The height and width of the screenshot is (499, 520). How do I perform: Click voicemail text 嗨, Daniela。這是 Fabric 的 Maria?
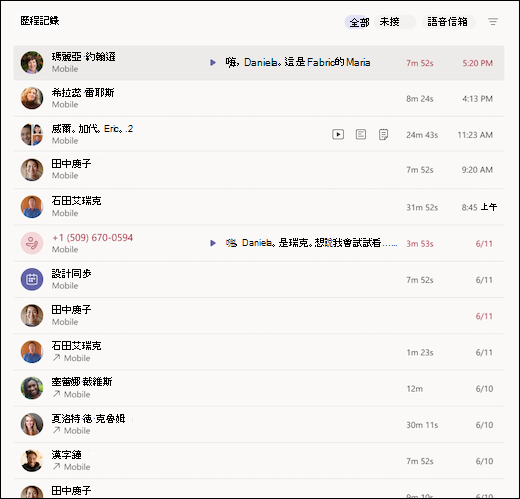(x=298, y=62)
